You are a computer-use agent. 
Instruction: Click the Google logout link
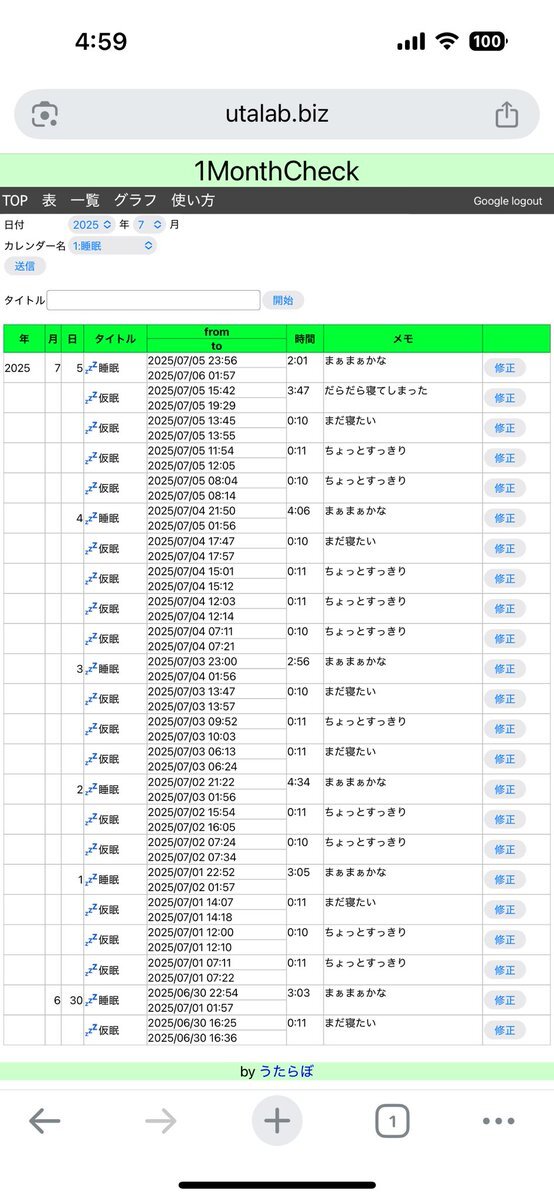(508, 201)
